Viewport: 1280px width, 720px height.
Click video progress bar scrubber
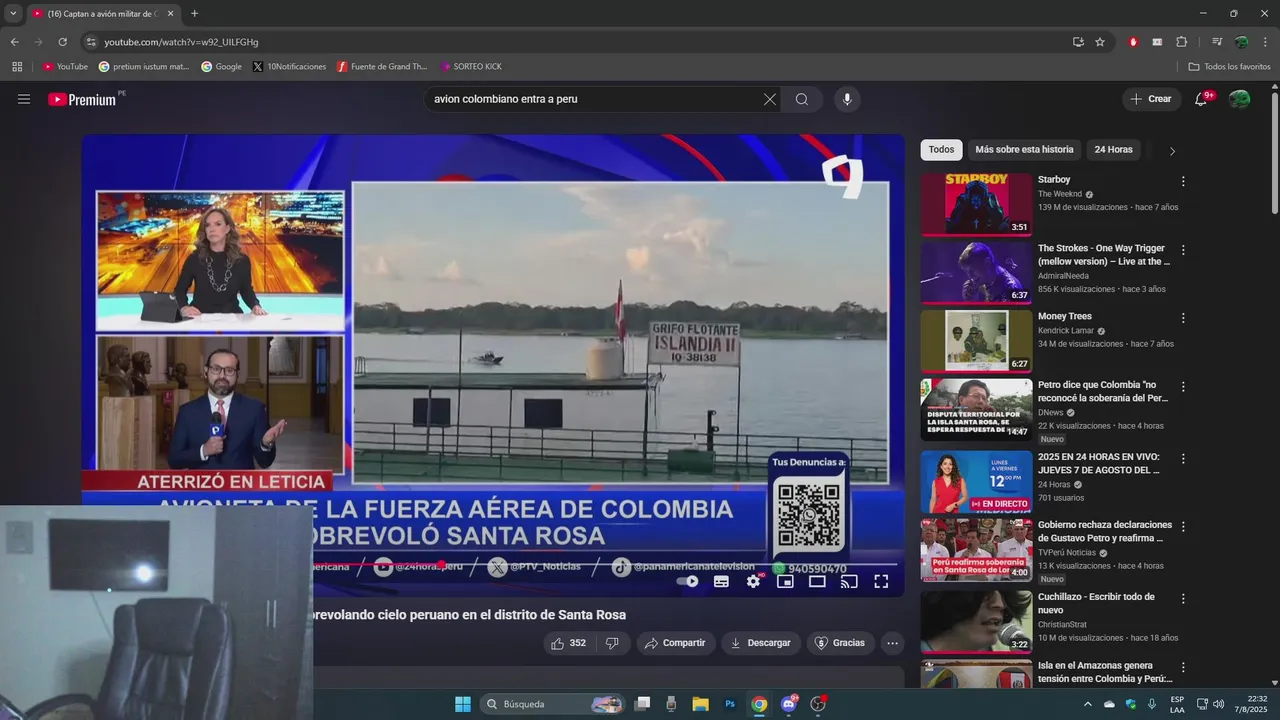click(441, 564)
